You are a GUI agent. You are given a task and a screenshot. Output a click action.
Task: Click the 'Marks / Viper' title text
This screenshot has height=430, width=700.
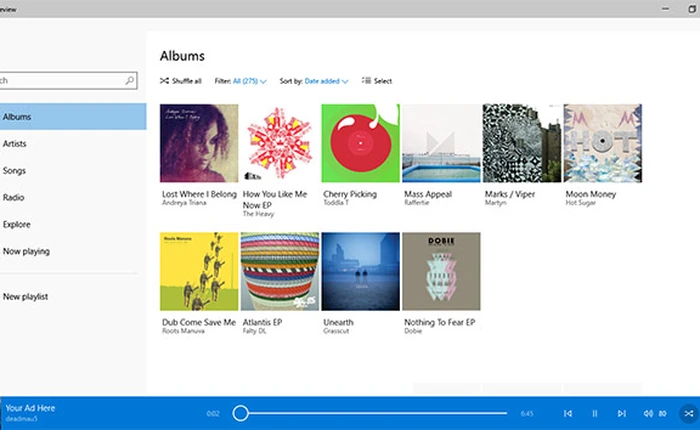coord(510,194)
